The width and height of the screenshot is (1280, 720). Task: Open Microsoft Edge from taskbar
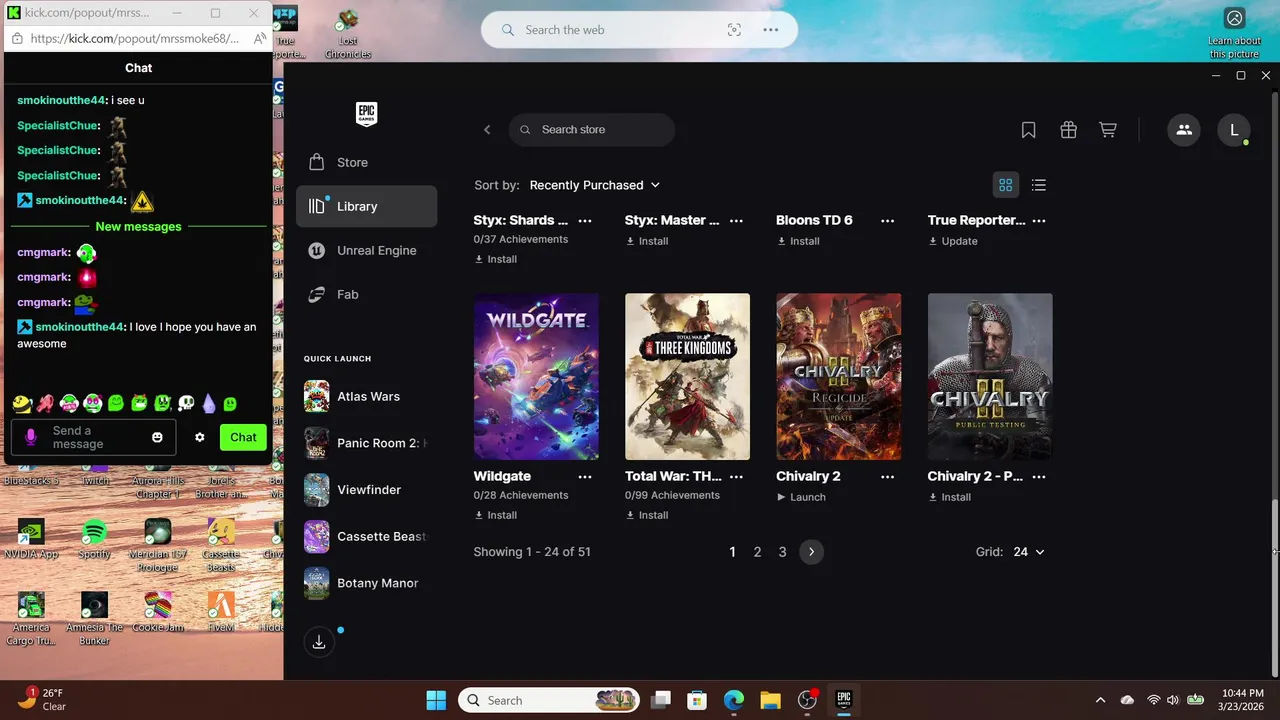pyautogui.click(x=733, y=700)
